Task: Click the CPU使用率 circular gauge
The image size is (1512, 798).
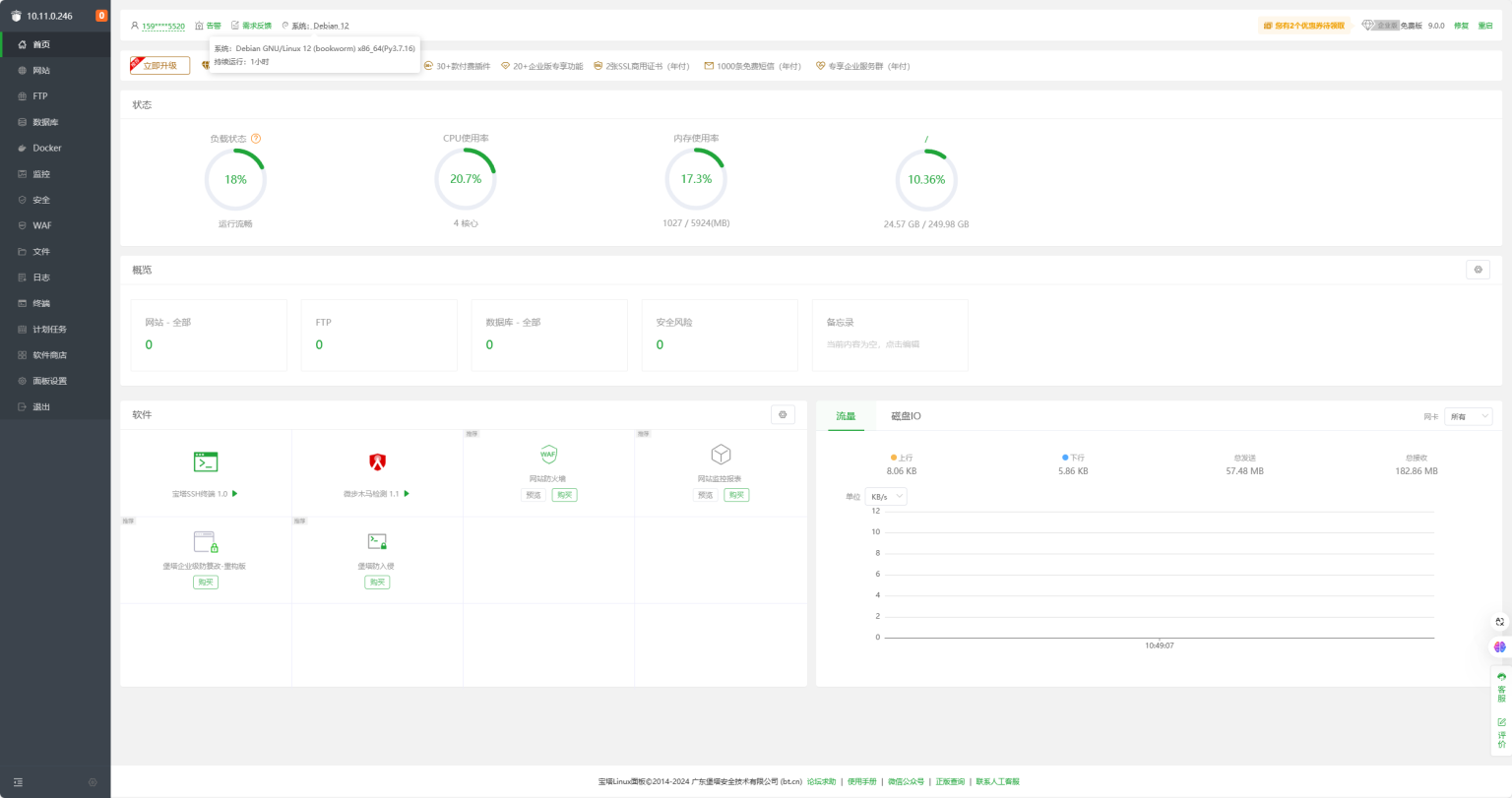Action: point(466,179)
